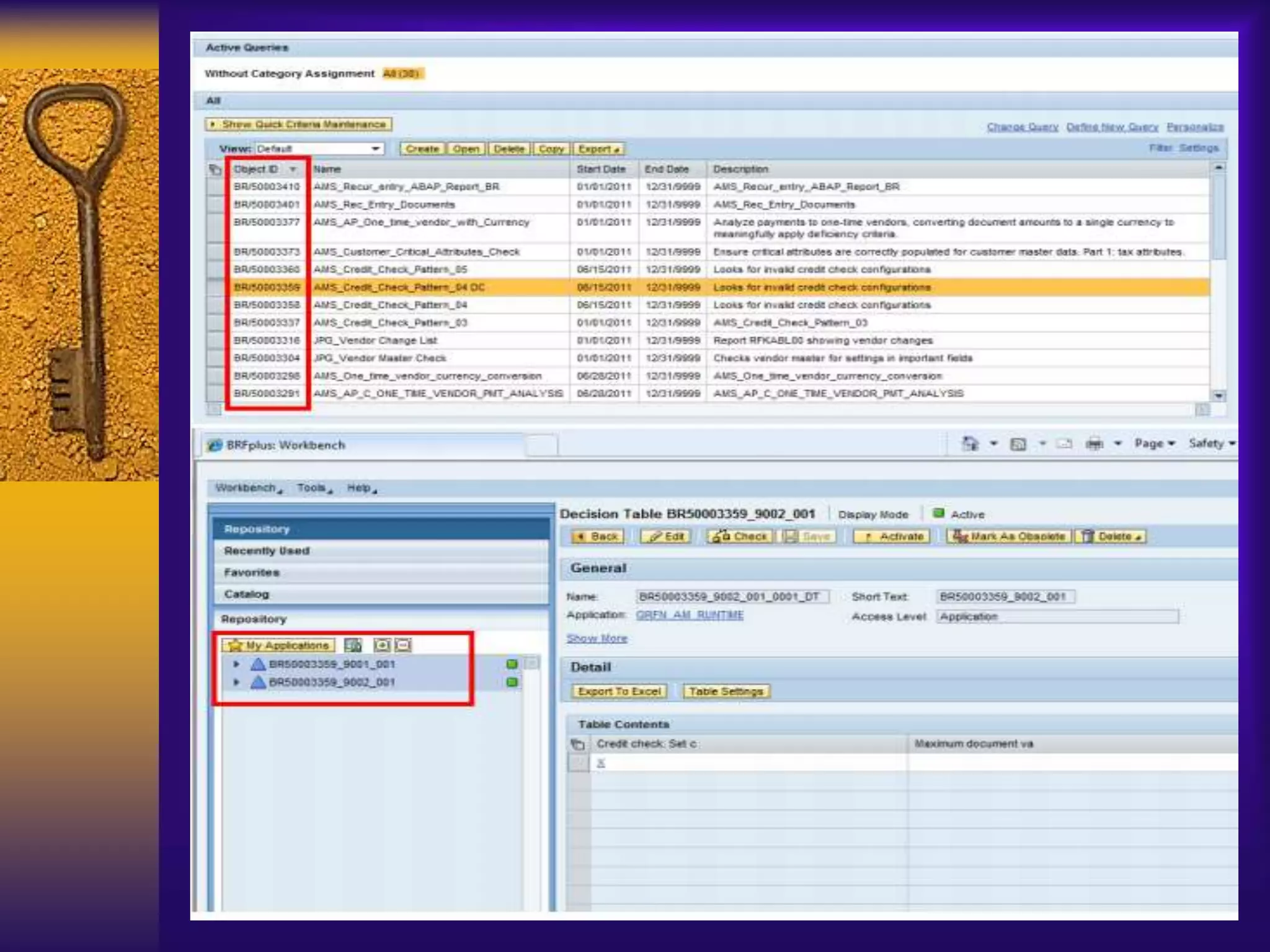
Task: Click the RSS feeds icon
Action: 1018,444
